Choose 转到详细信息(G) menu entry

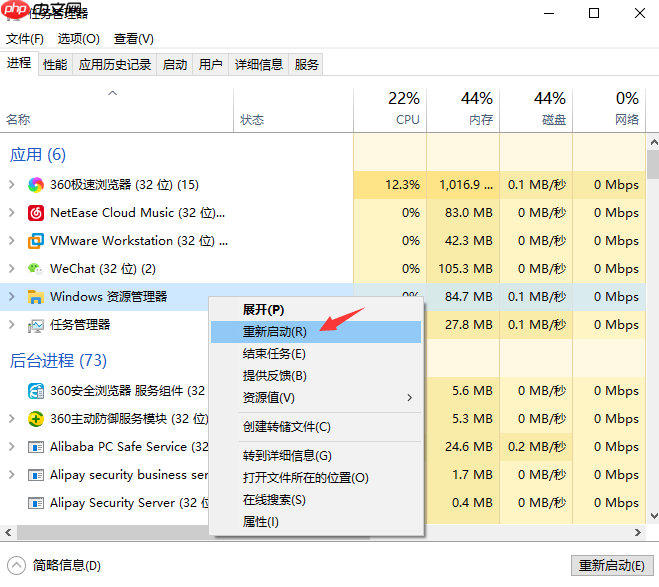pyautogui.click(x=316, y=456)
